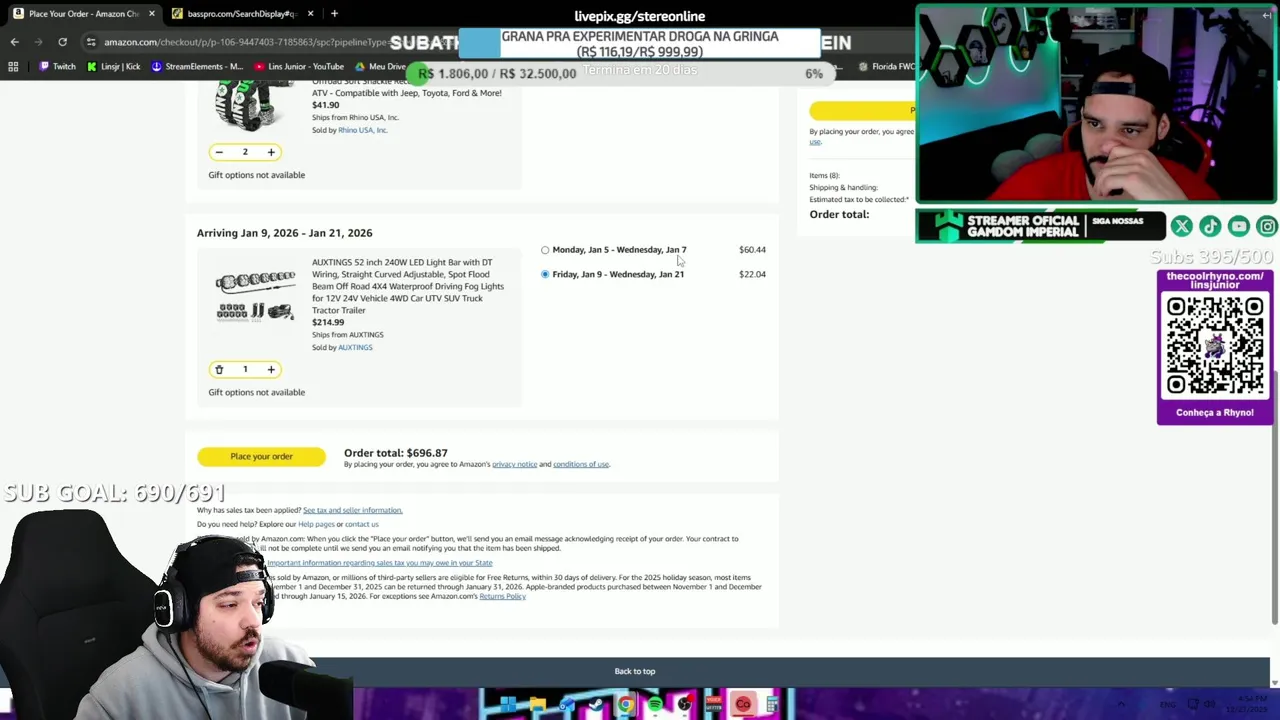Screen dimensions: 1280x720
Task: Open the AUXTINGS seller link
Action: (355, 348)
